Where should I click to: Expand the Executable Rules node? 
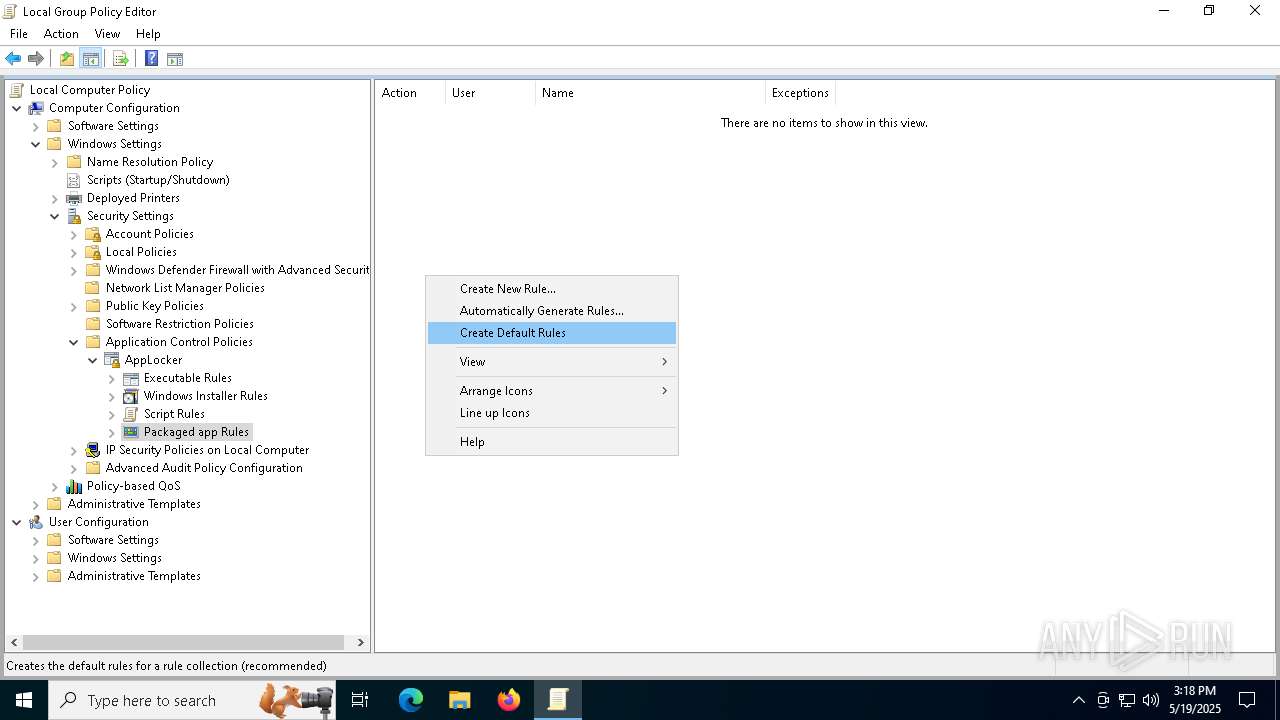(111, 378)
